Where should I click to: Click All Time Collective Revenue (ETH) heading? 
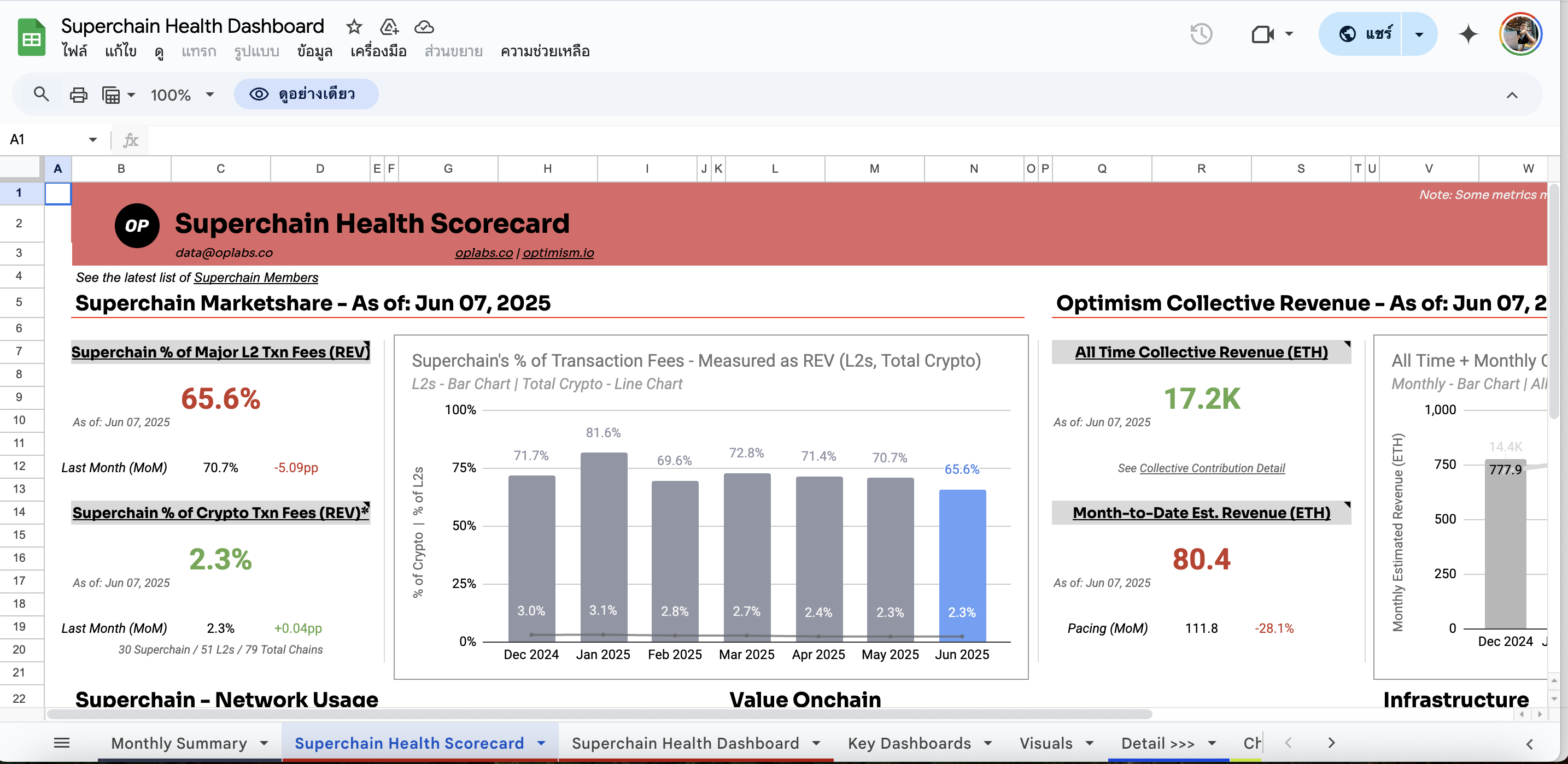1201,352
